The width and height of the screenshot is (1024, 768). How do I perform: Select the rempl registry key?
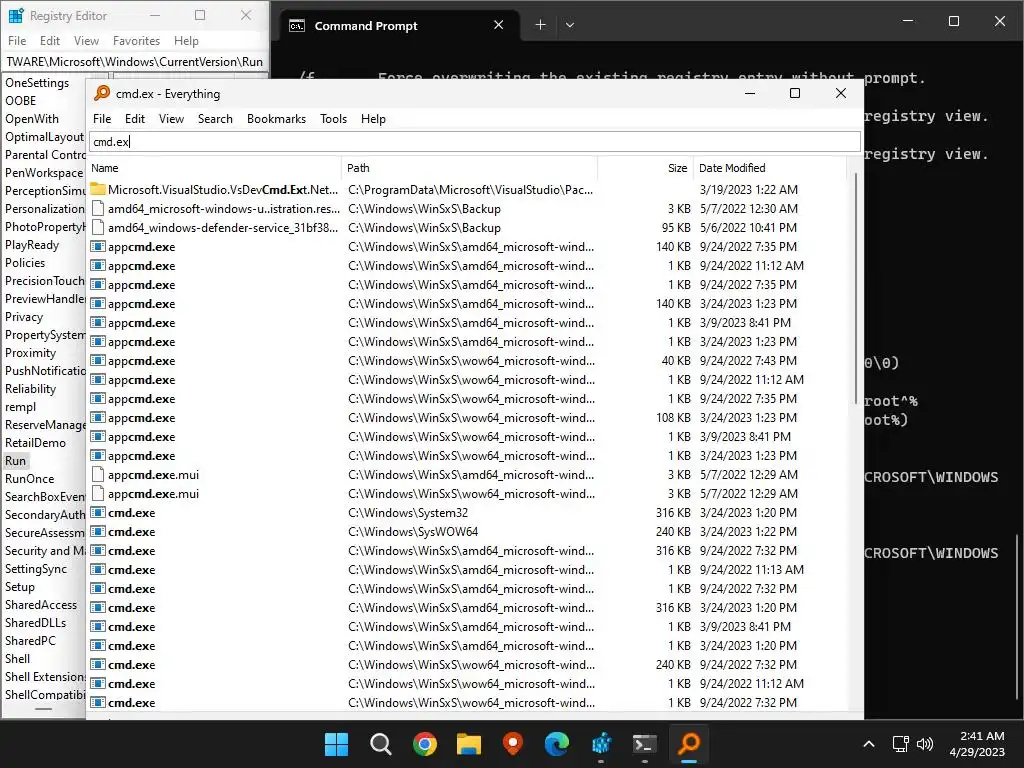pyautogui.click(x=21, y=407)
